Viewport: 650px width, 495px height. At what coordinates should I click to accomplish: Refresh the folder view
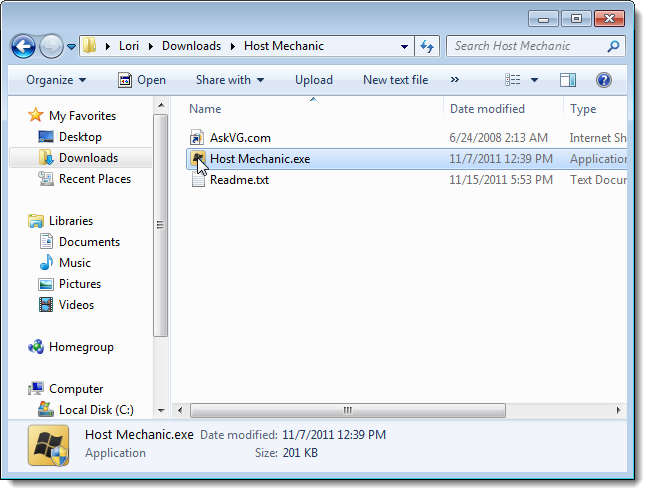(x=427, y=46)
